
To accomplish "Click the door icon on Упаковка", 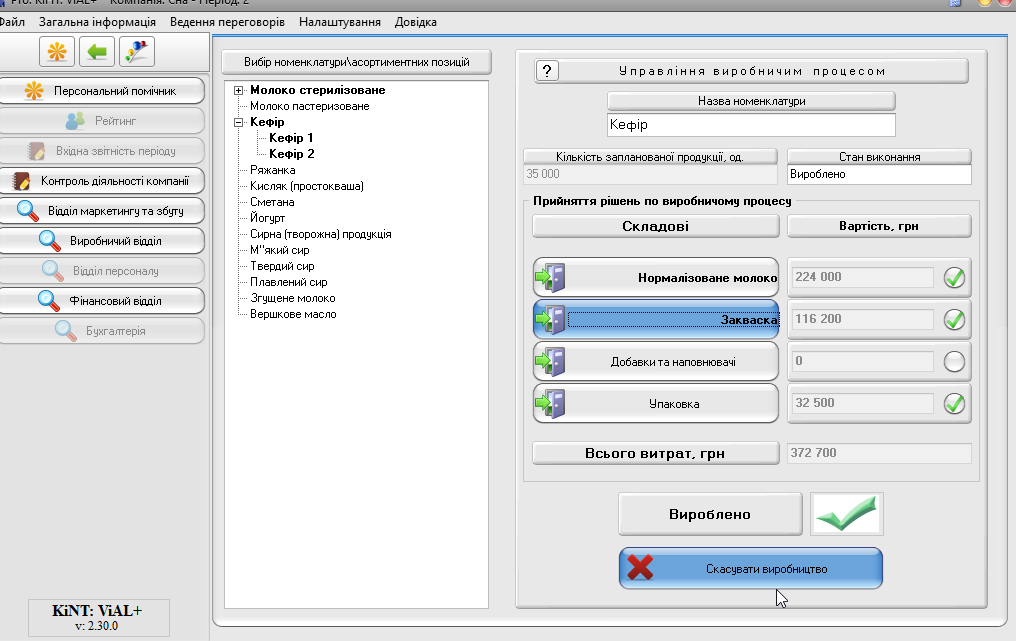I will [x=551, y=404].
